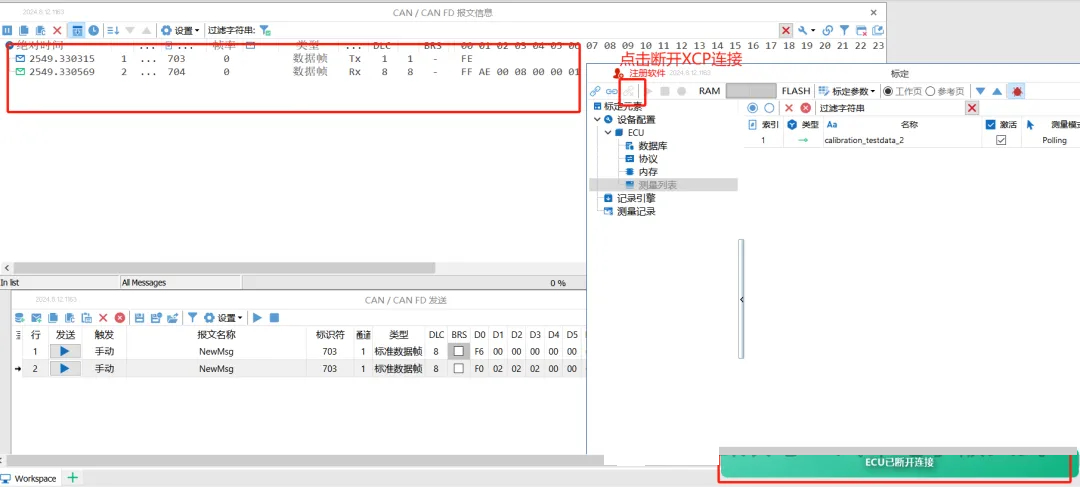Switch to the Workspace tab
The width and height of the screenshot is (1080, 487).
[x=30, y=479]
